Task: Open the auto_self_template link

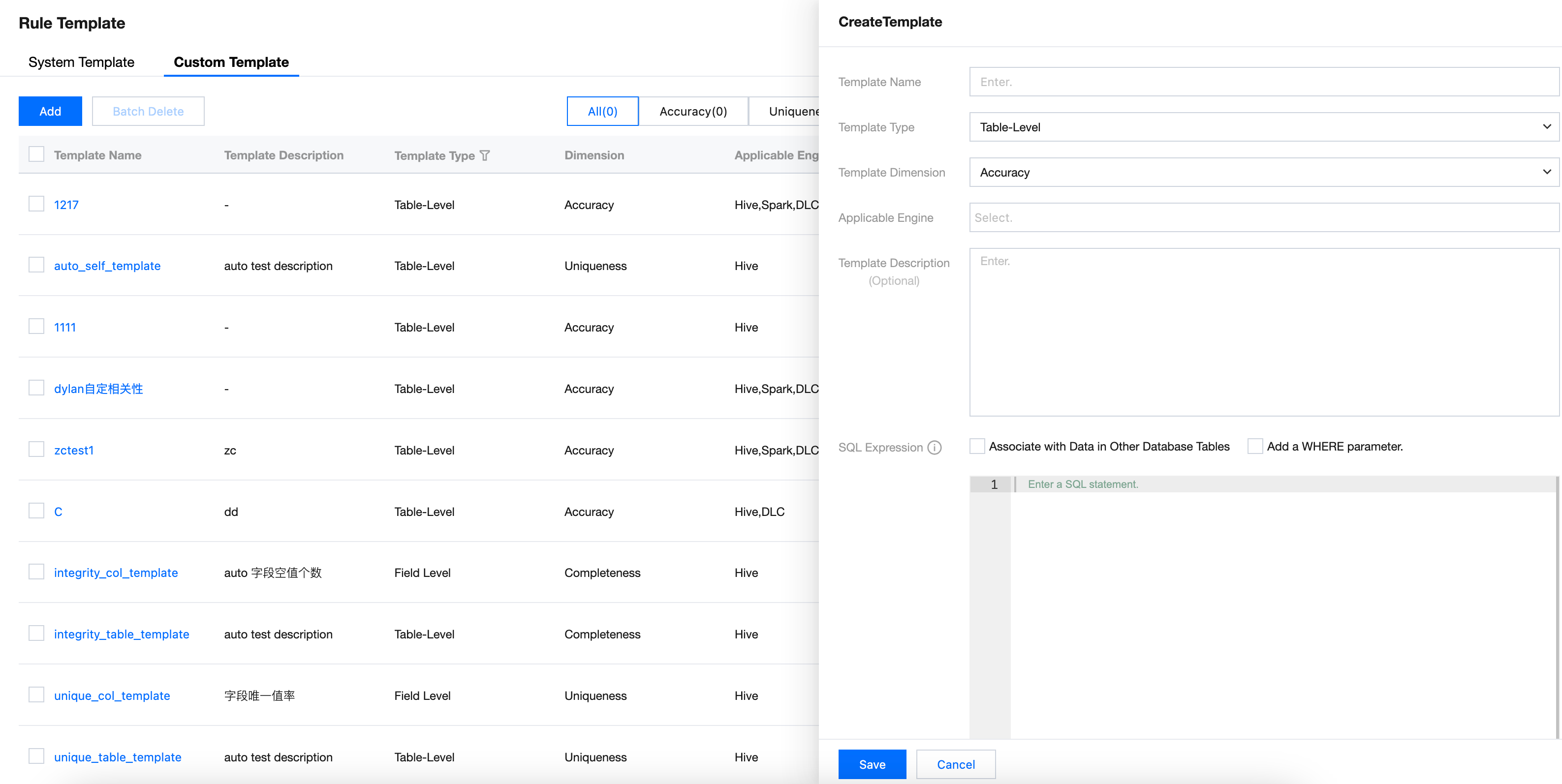Action: point(107,266)
